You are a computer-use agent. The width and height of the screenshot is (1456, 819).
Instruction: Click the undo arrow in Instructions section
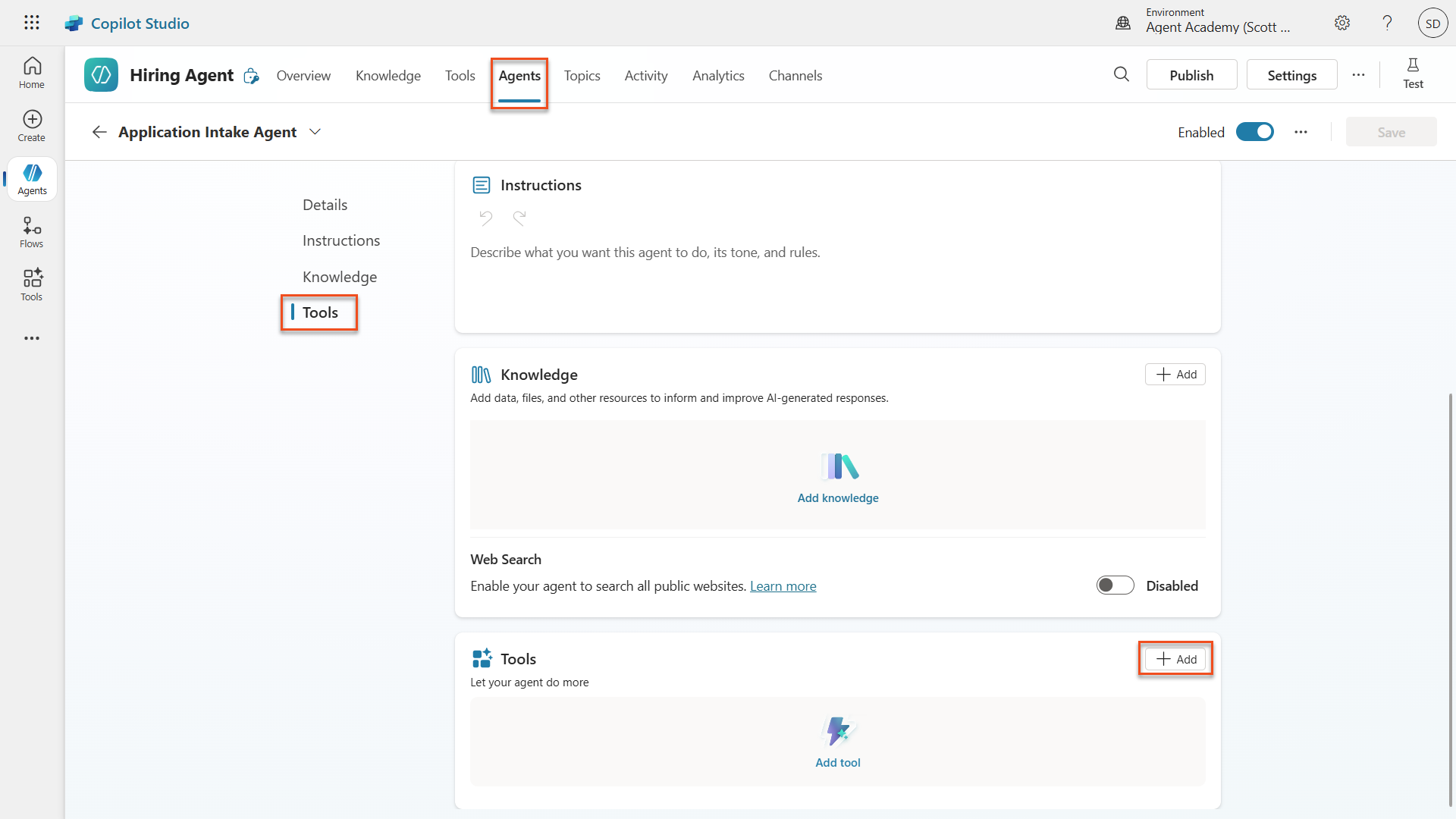pos(486,218)
